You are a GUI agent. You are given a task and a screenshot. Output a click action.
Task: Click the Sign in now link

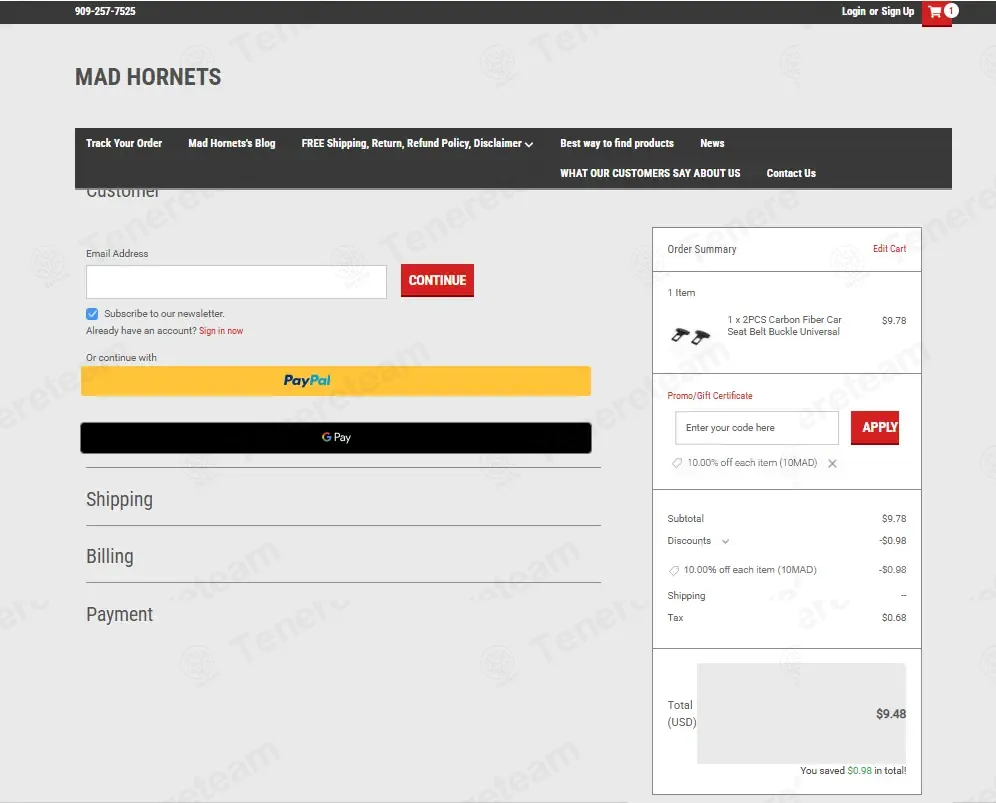pos(221,331)
